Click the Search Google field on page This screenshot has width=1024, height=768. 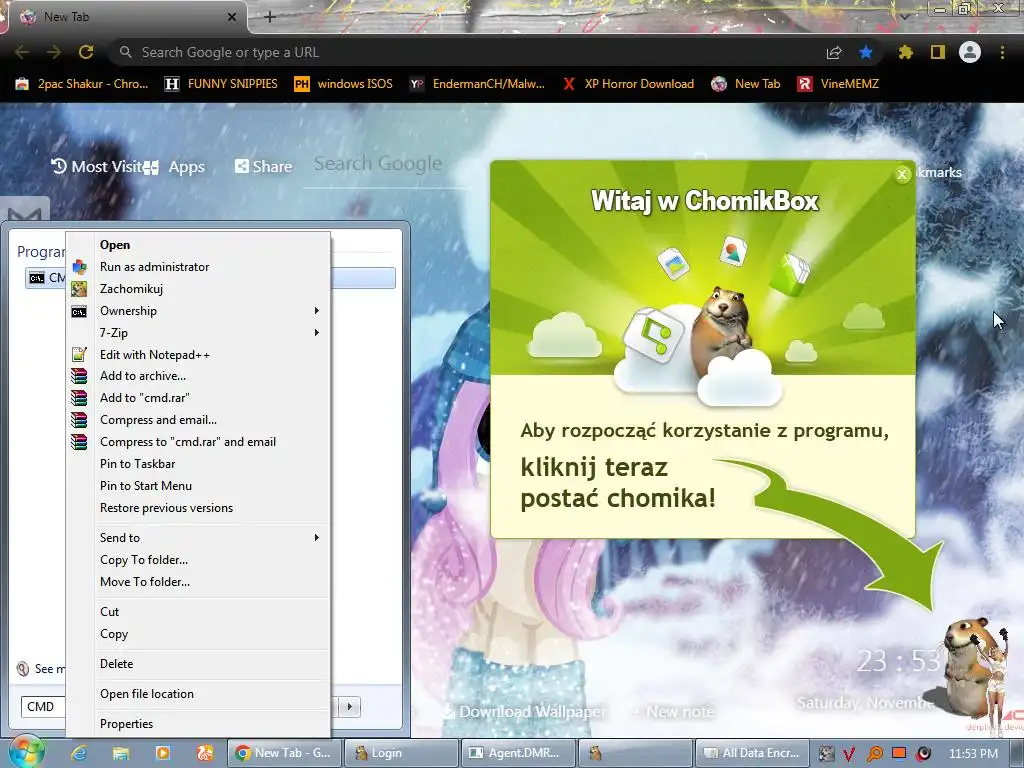(385, 164)
